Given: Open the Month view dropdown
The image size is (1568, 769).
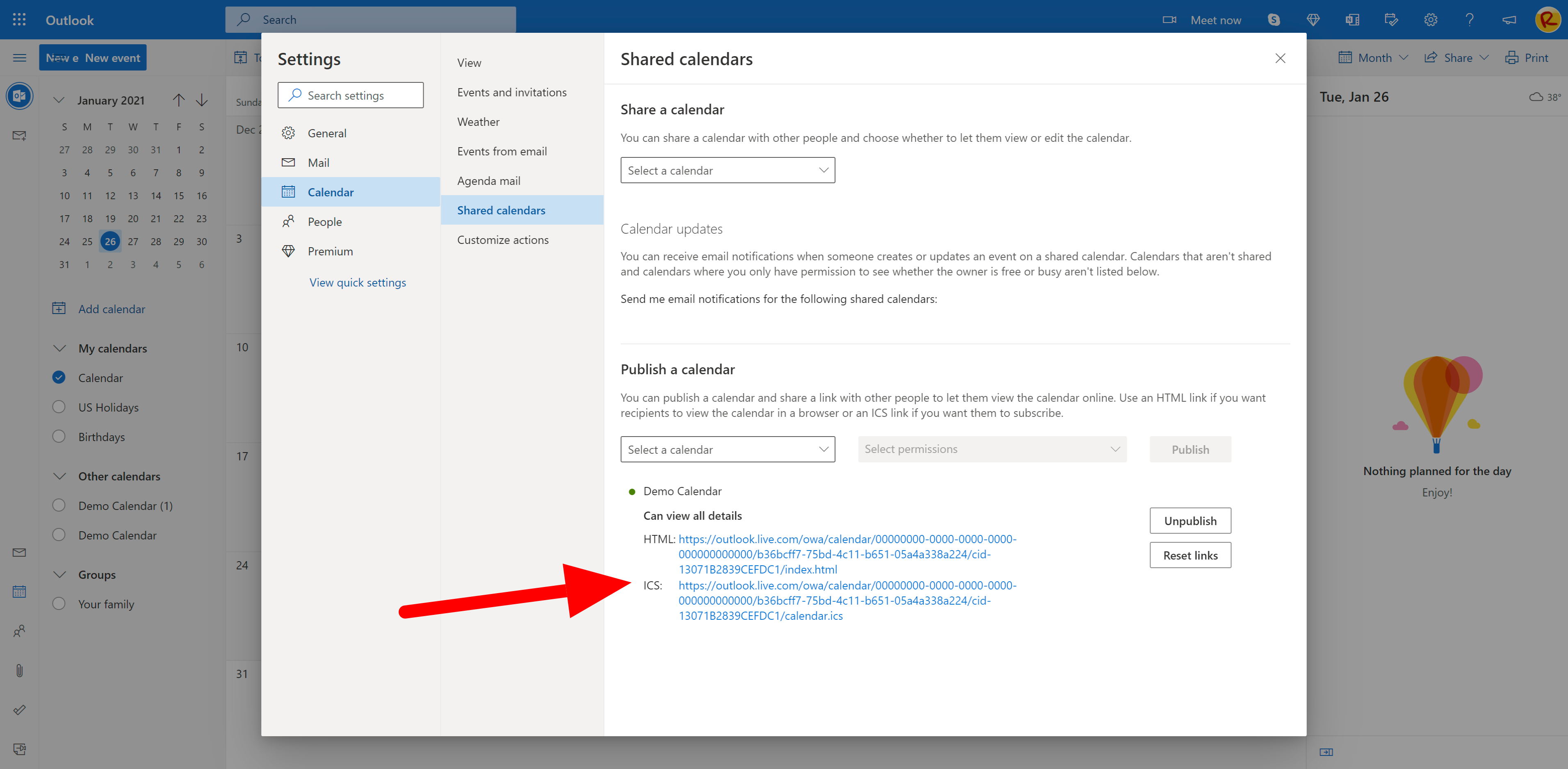Looking at the screenshot, I should [1373, 58].
